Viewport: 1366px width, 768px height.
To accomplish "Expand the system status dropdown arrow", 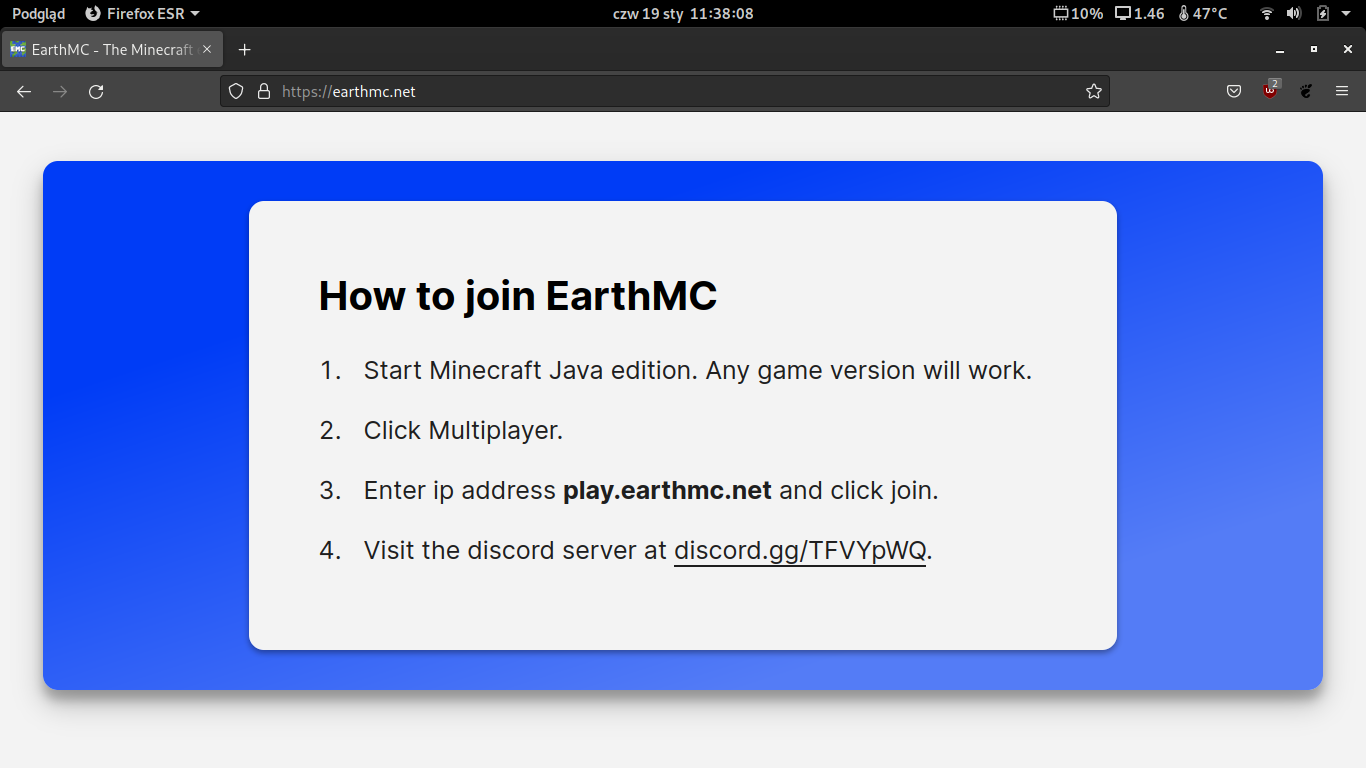I will point(1345,13).
